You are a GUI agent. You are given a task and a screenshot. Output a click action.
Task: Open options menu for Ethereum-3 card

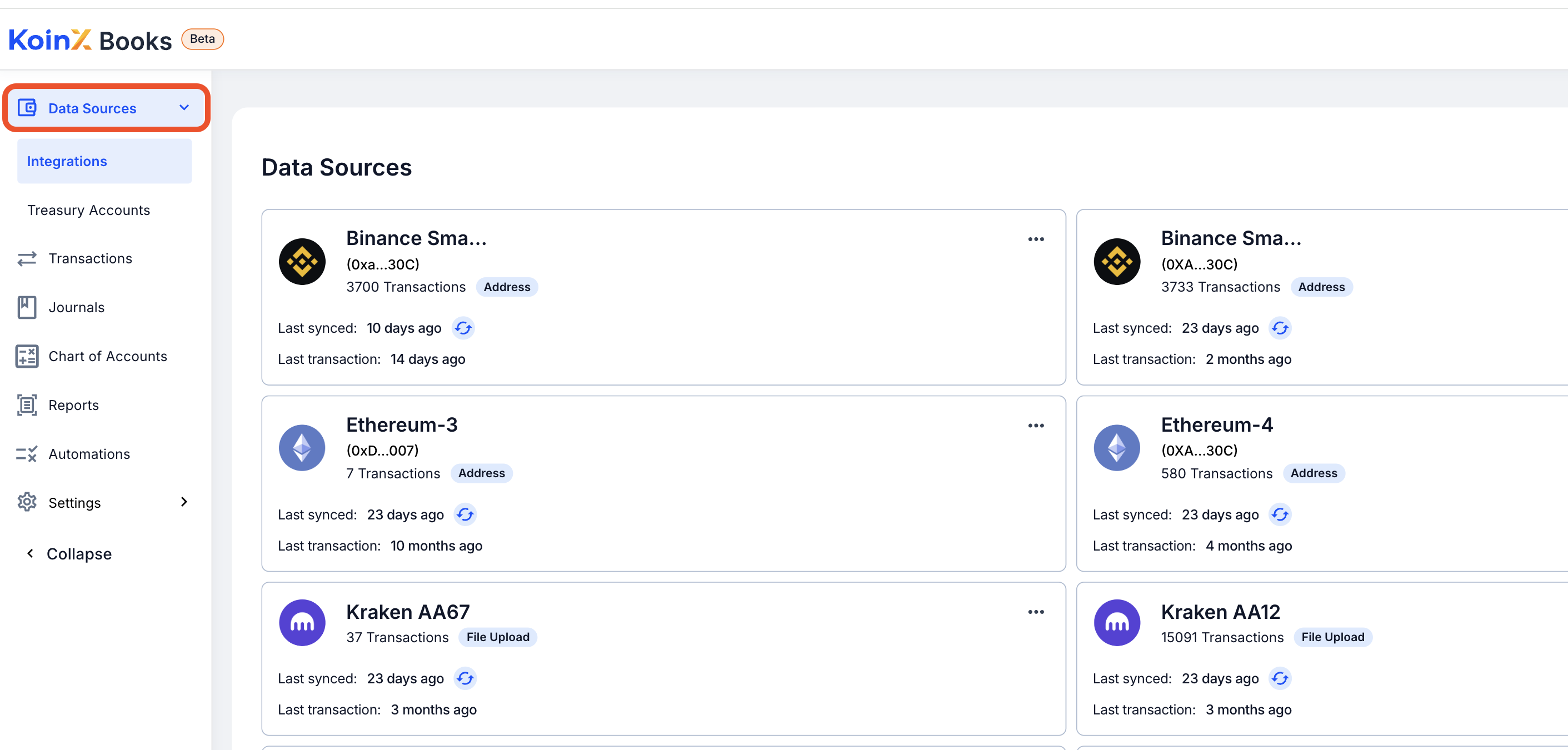click(1035, 426)
